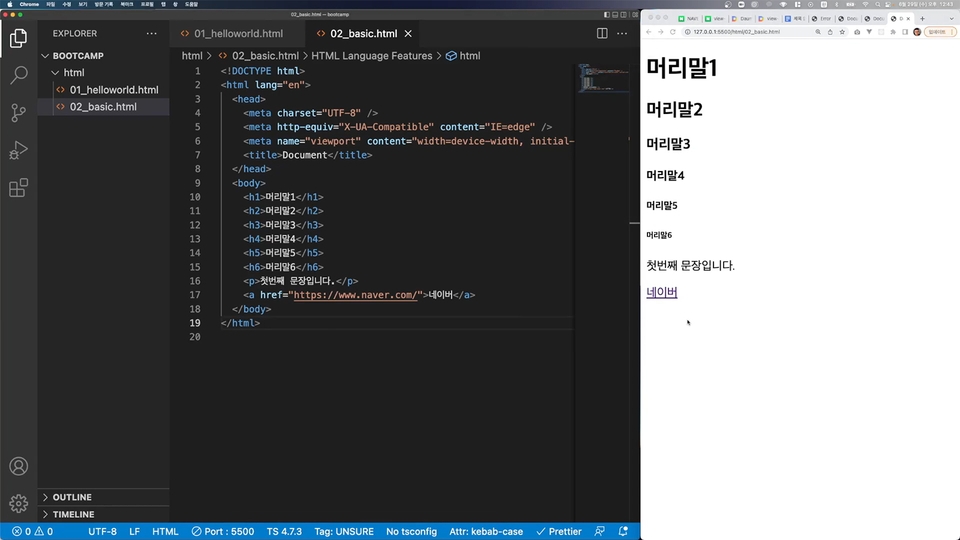Open the Run and Debug view
Screen dimensions: 960x540
(x=18, y=150)
